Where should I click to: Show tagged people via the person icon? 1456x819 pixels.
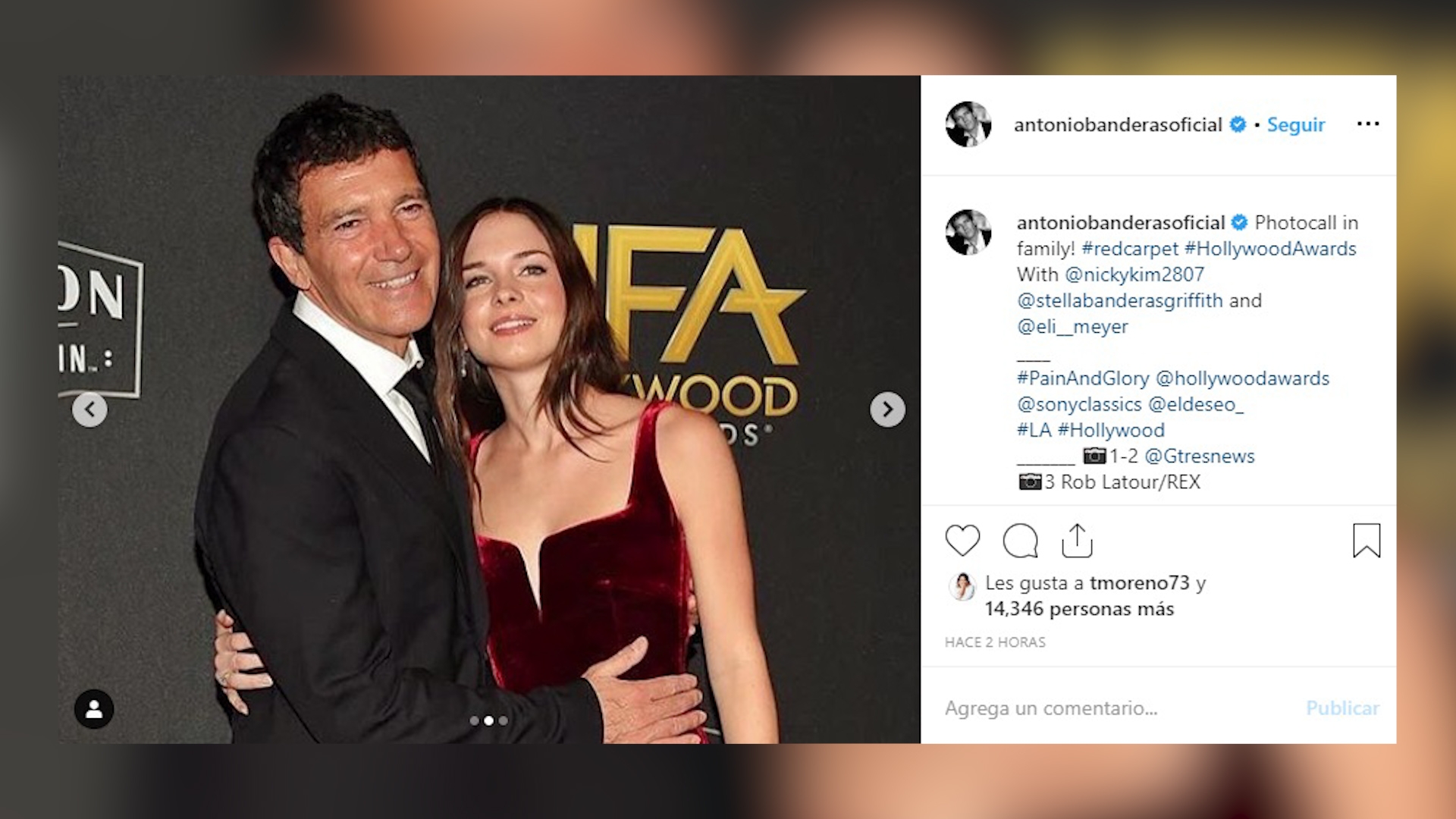point(94,709)
